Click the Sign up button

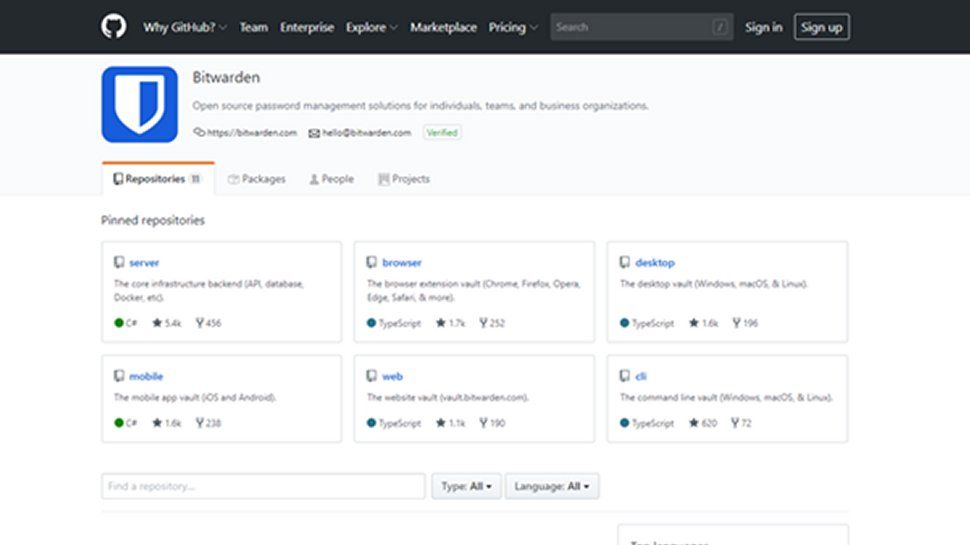[x=822, y=27]
